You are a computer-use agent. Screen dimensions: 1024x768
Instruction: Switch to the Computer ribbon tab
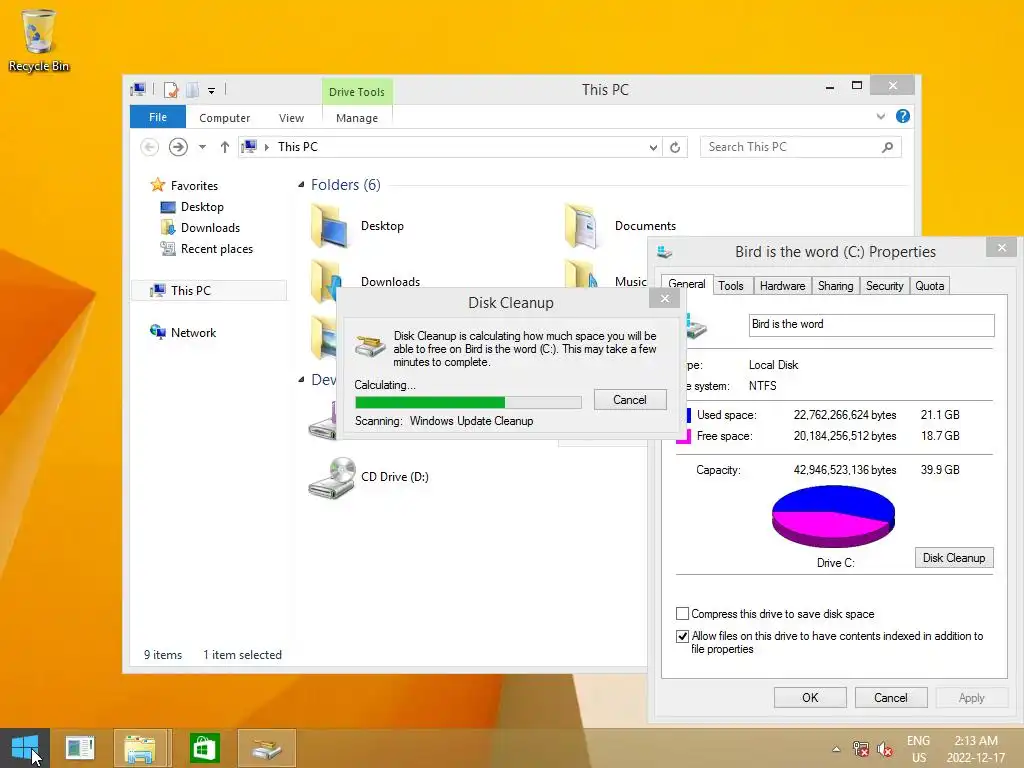click(225, 118)
